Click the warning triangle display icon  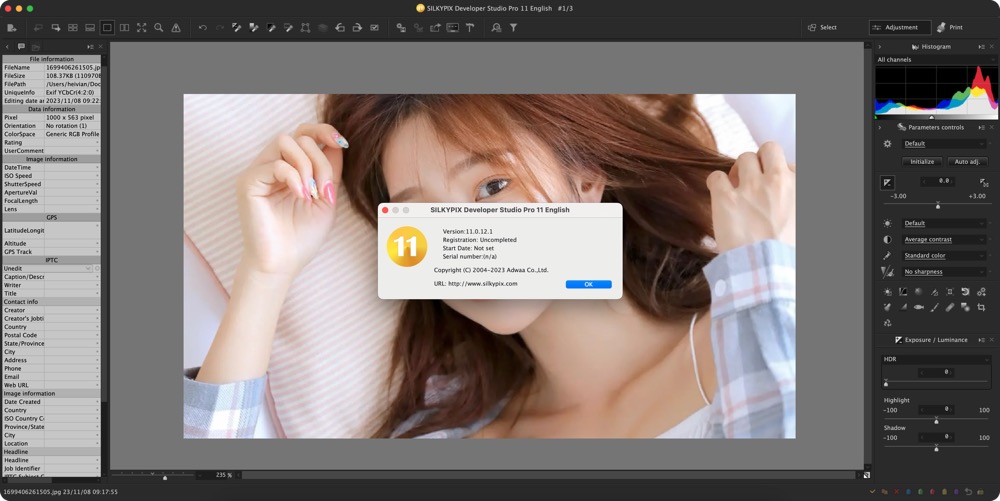[176, 27]
